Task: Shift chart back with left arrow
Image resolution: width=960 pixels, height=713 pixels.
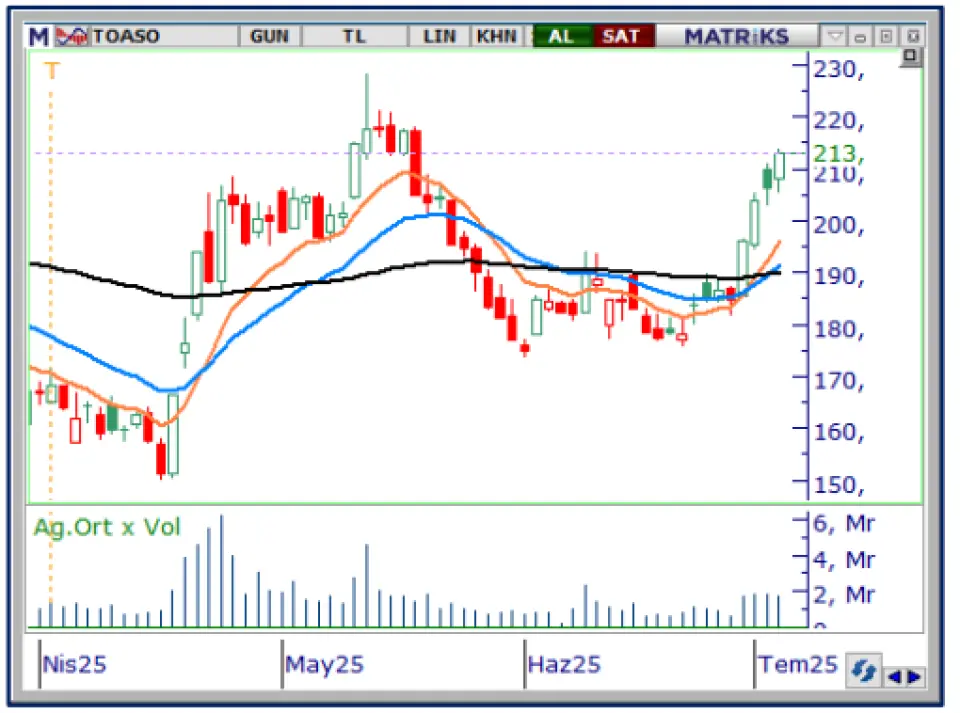Action: coord(894,676)
